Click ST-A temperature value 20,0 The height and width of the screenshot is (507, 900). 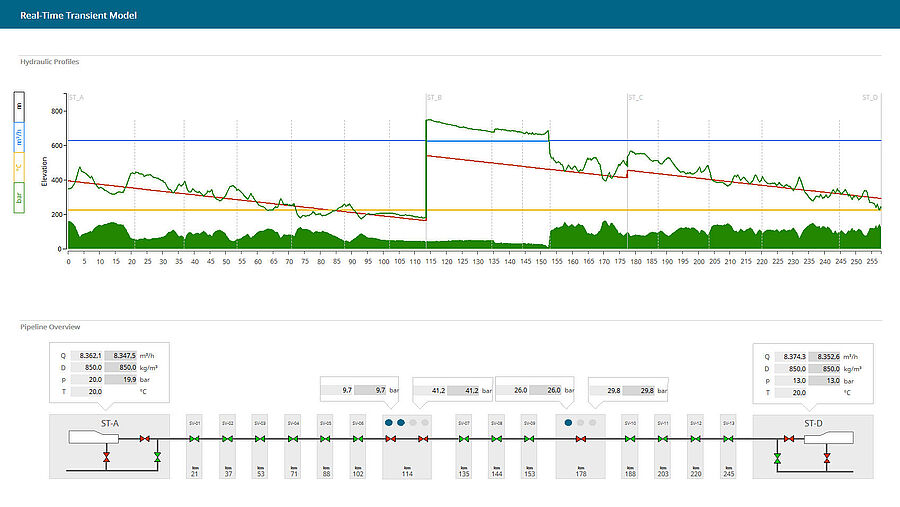coord(88,392)
